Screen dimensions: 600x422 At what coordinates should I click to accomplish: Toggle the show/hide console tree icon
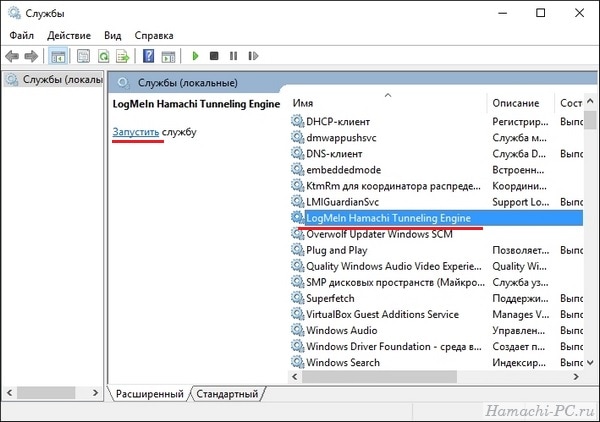pyautogui.click(x=58, y=56)
